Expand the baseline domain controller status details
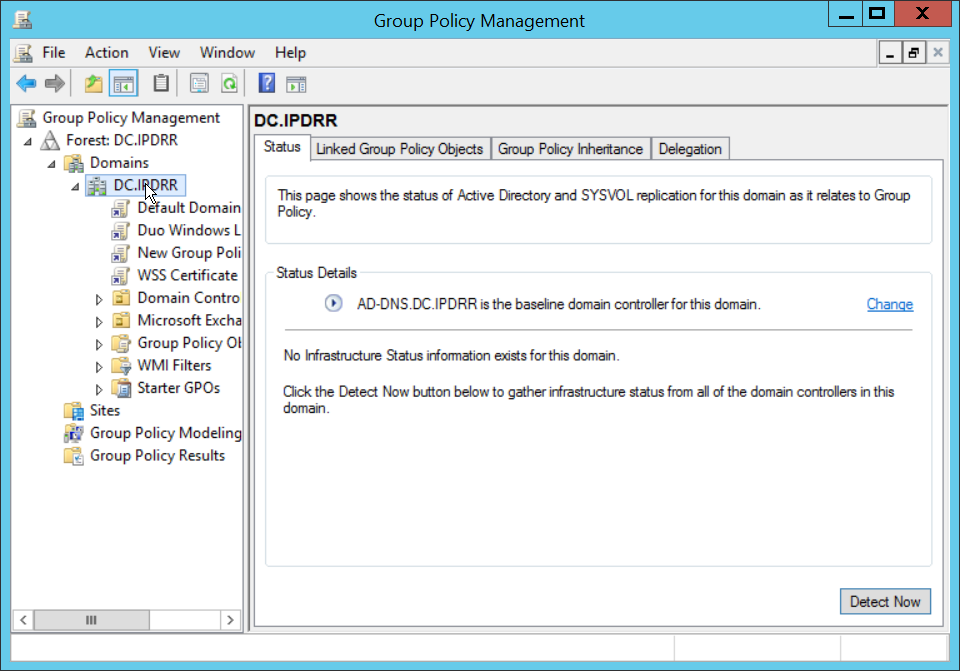 click(x=334, y=304)
